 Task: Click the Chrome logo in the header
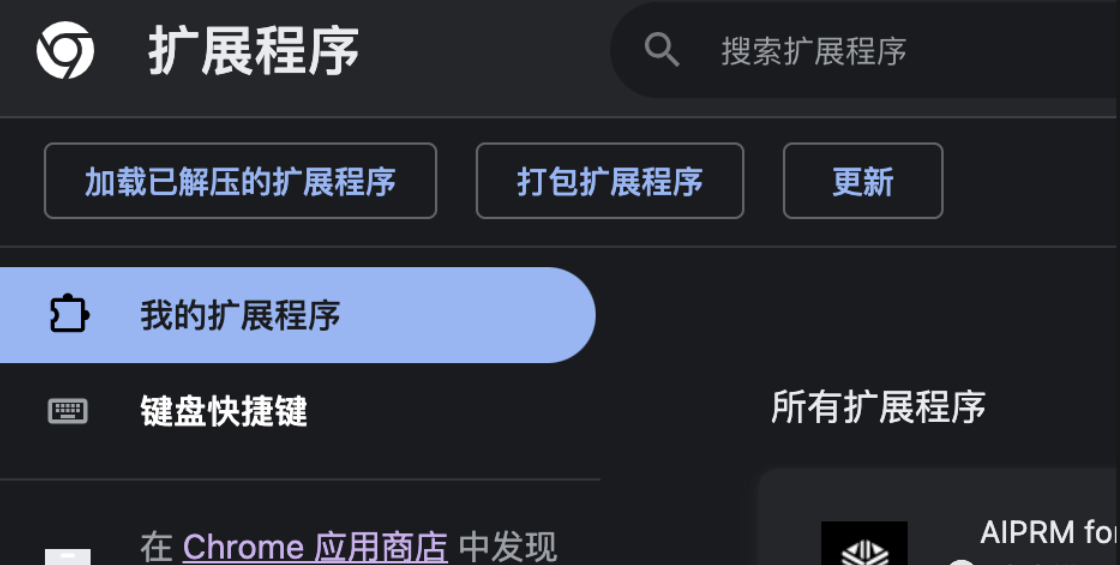pyautogui.click(x=65, y=50)
